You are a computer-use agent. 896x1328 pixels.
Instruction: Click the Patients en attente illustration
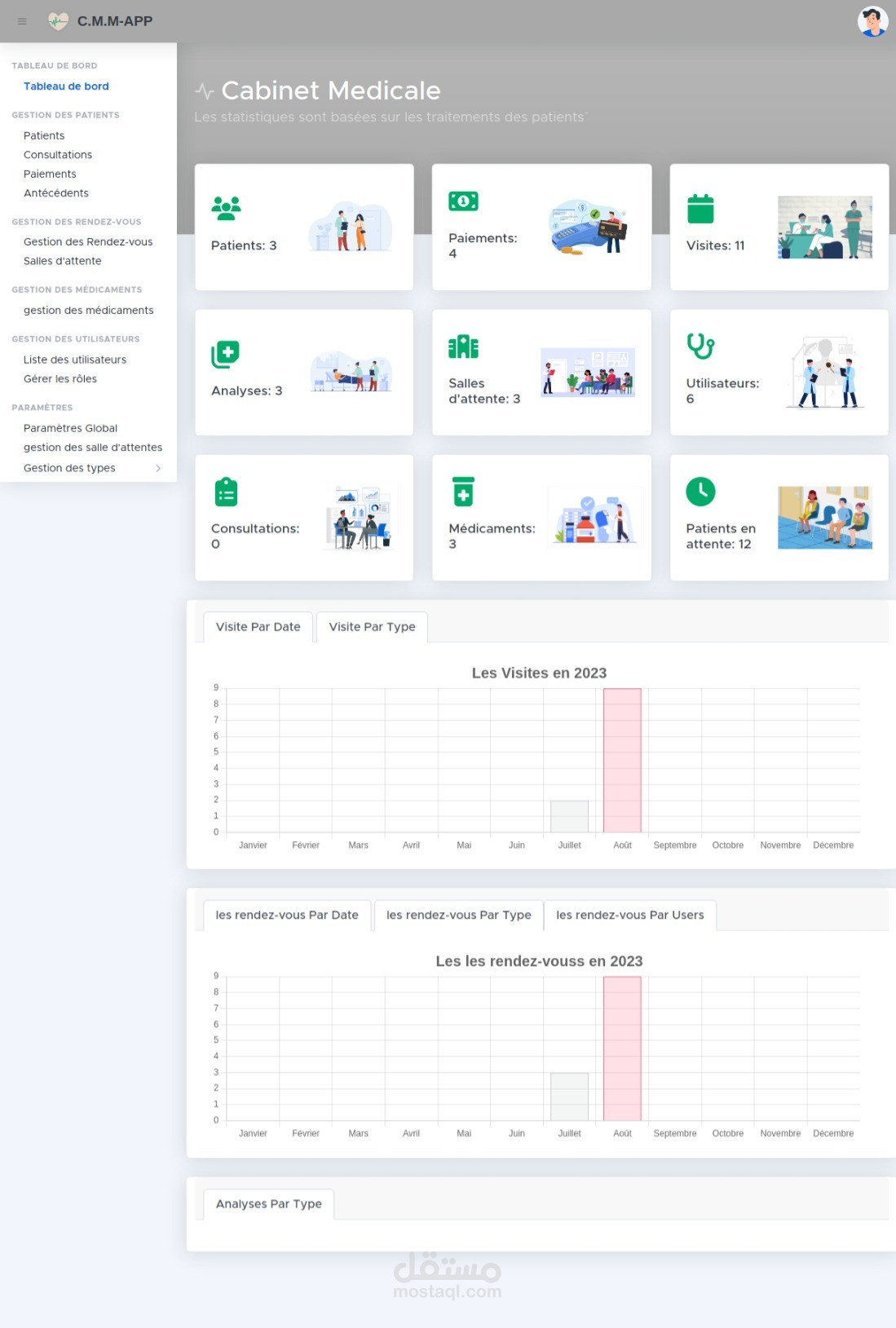coord(825,518)
